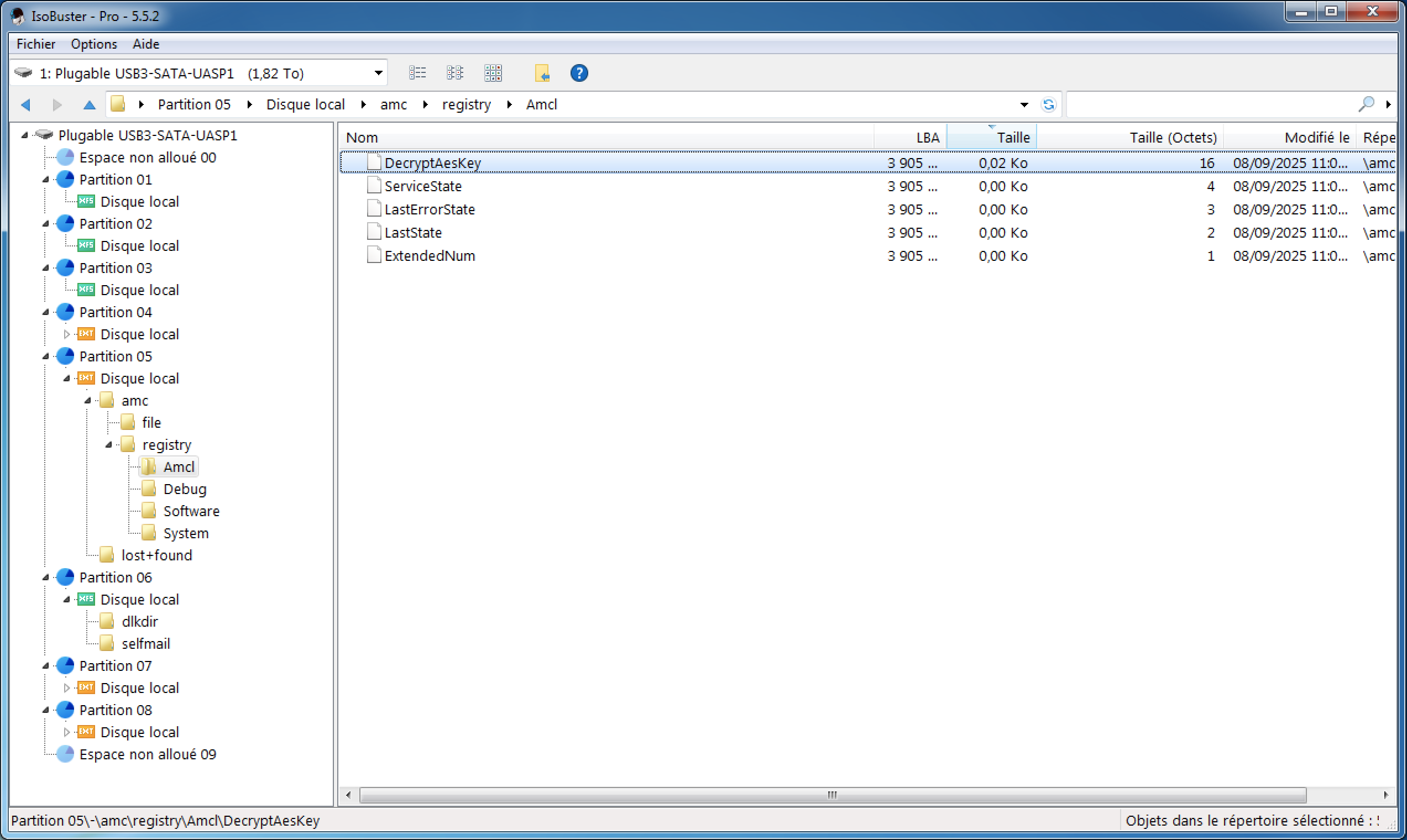Image resolution: width=1407 pixels, height=840 pixels.
Task: Open the address bar history dropdown
Action: coord(1024,104)
